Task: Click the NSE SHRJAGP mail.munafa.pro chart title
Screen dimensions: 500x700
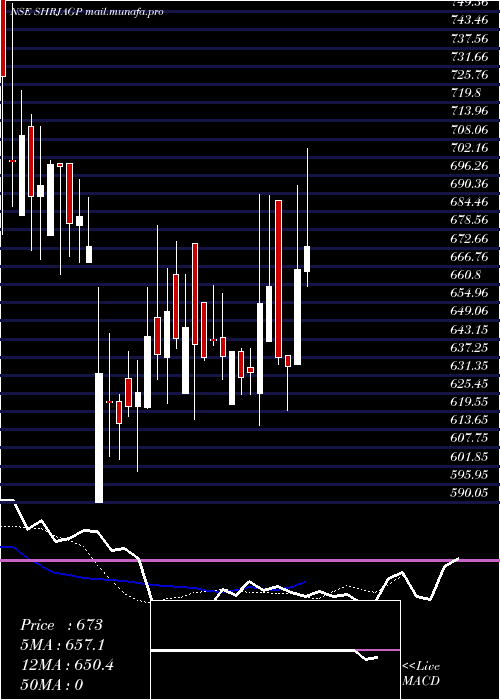Action: pos(87,12)
